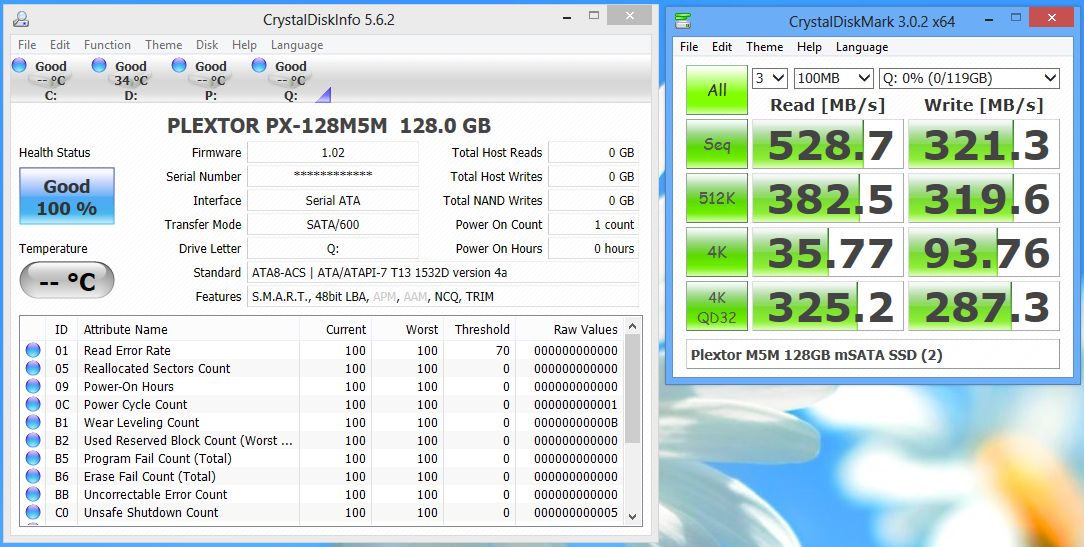Click the 4K write result 93.76

[x=984, y=252]
